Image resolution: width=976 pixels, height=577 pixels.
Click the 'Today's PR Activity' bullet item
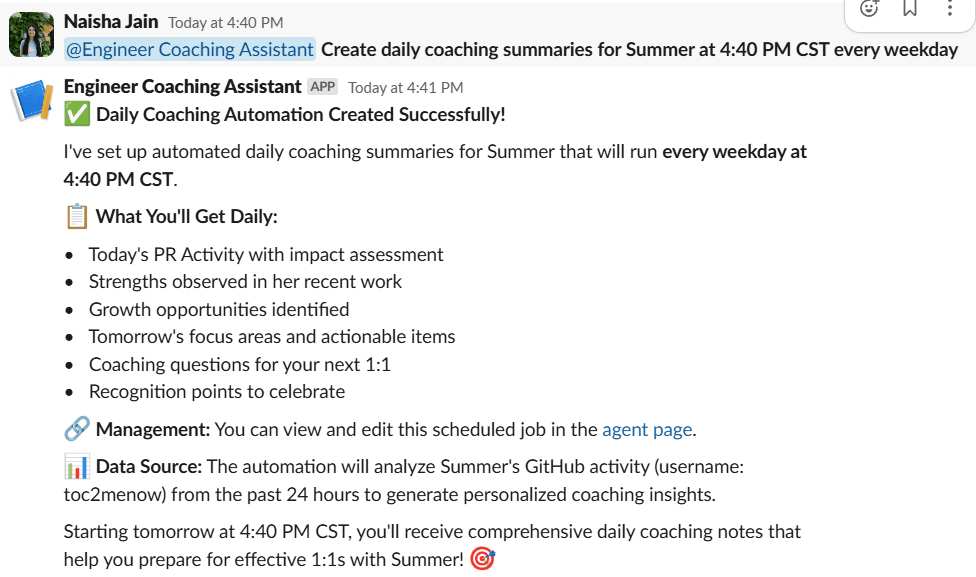tap(266, 255)
